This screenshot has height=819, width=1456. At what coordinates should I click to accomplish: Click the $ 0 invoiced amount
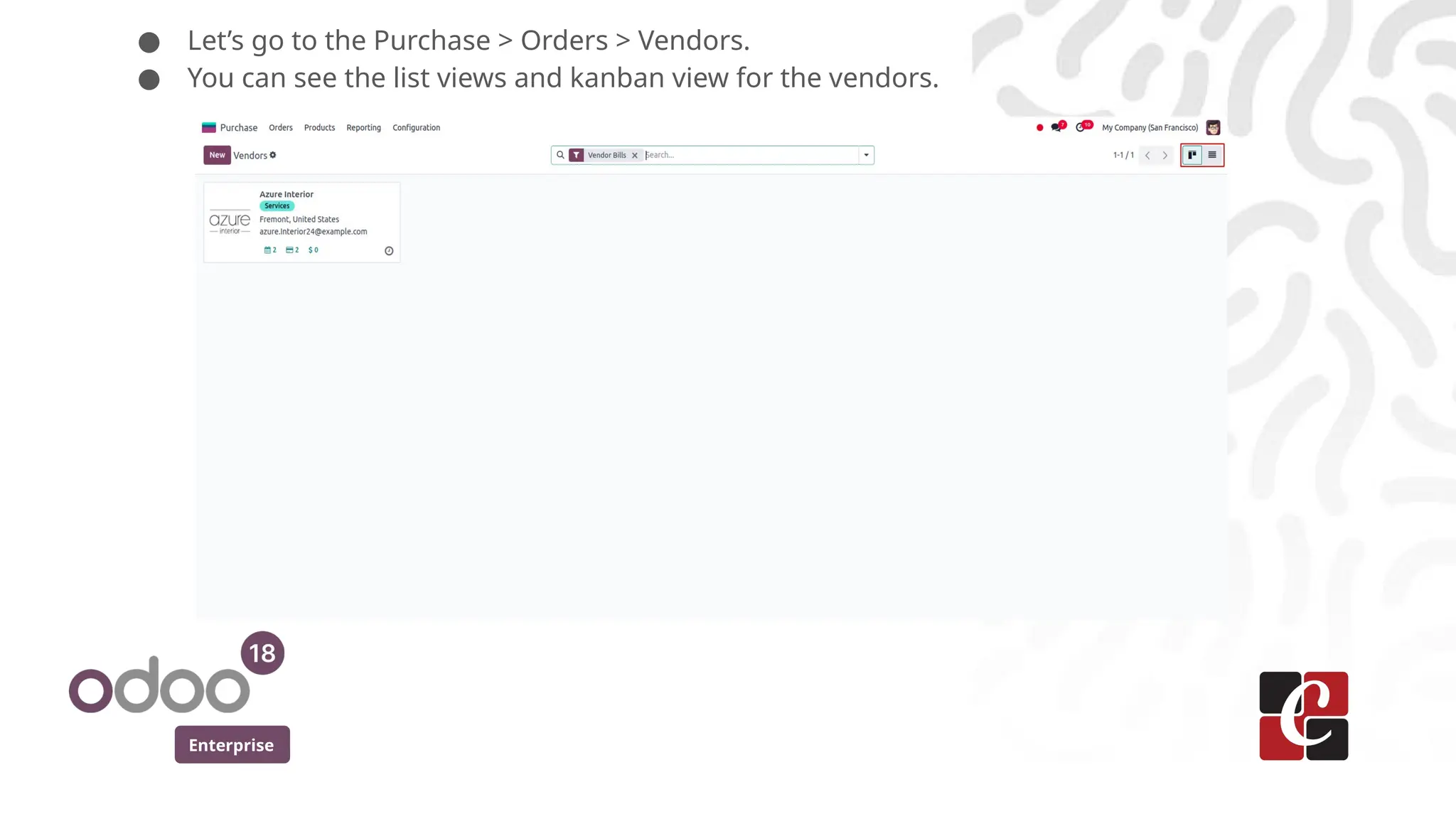[314, 250]
